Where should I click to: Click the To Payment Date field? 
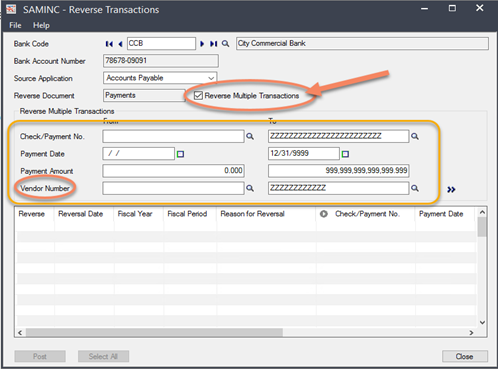[x=304, y=154]
